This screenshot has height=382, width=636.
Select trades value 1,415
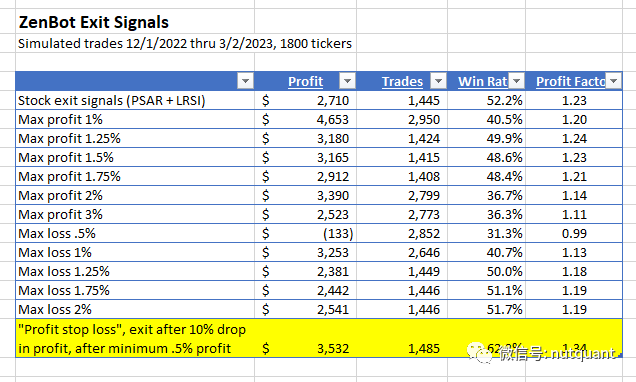click(x=424, y=158)
